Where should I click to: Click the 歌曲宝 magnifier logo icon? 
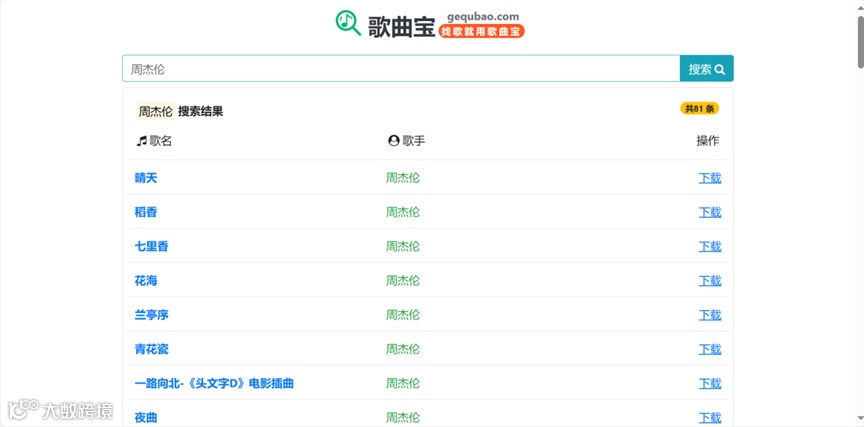[x=348, y=23]
